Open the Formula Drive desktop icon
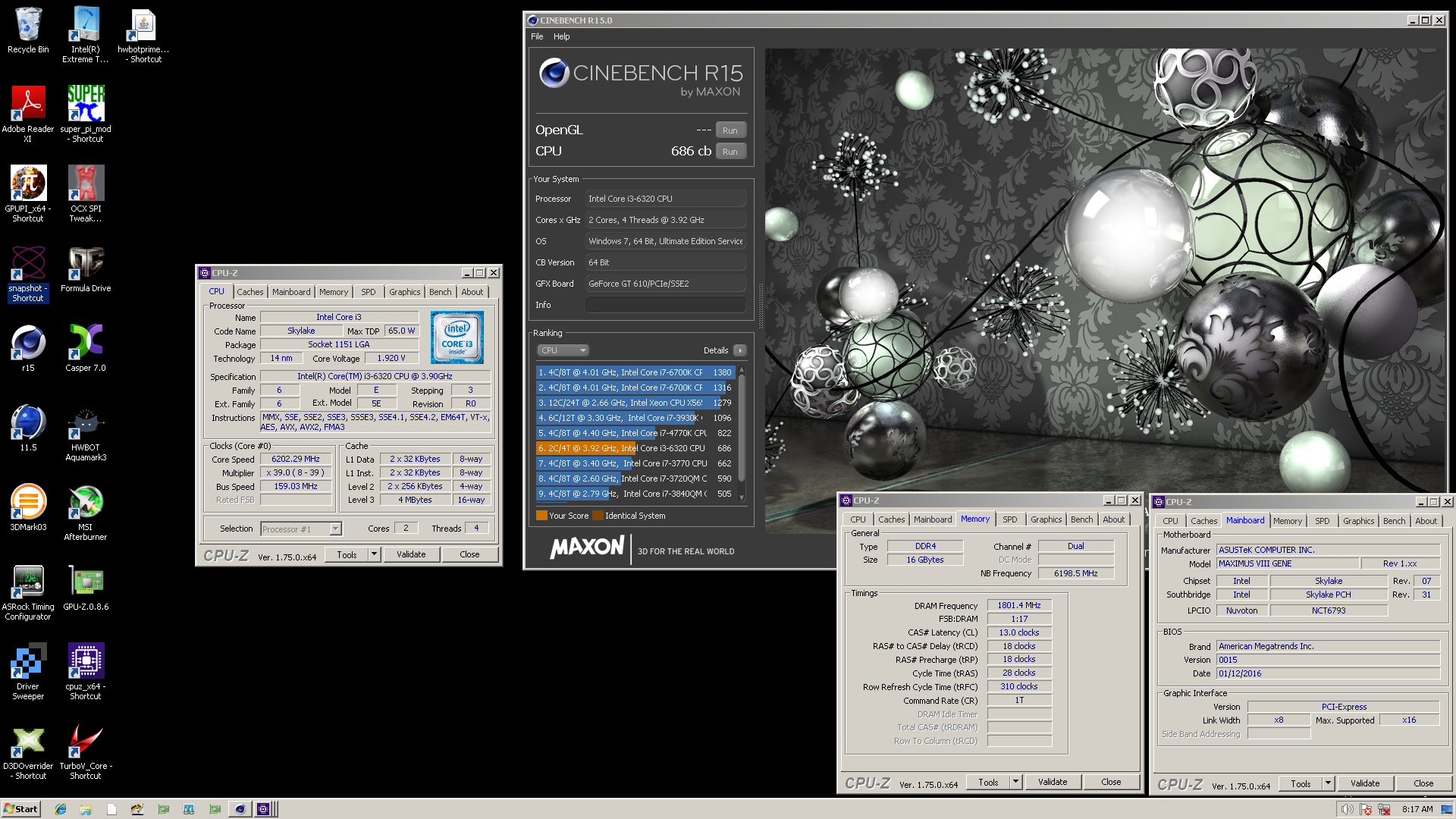Image resolution: width=1456 pixels, height=819 pixels. [86, 270]
